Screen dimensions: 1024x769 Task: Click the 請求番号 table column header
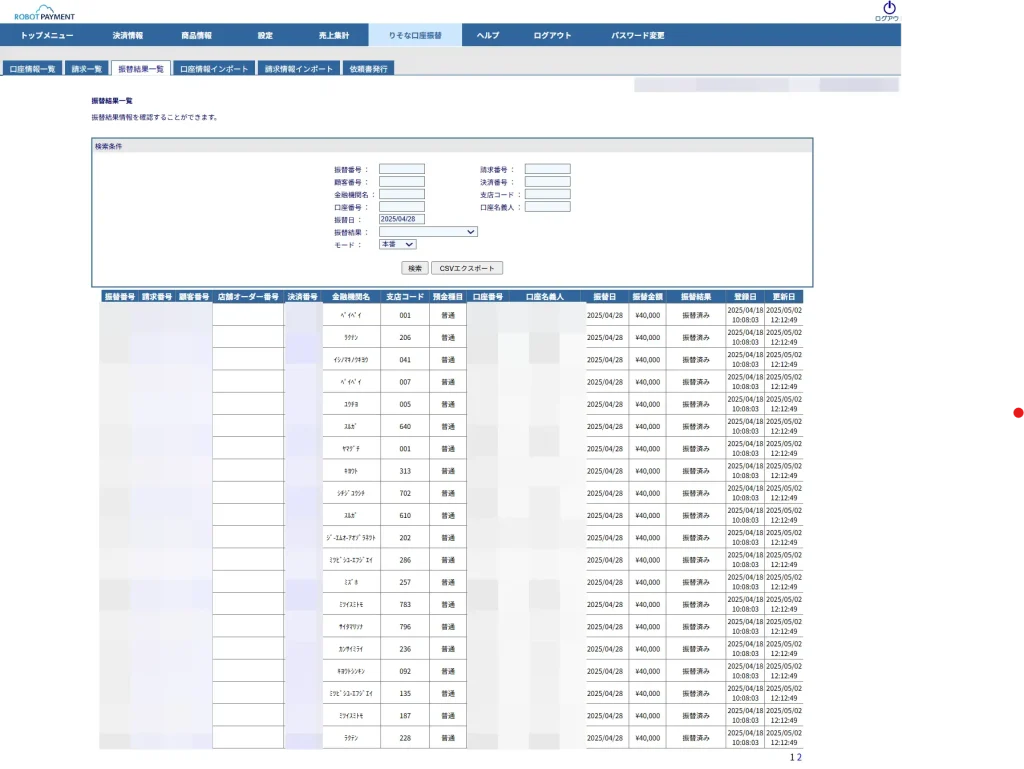pyautogui.click(x=157, y=297)
